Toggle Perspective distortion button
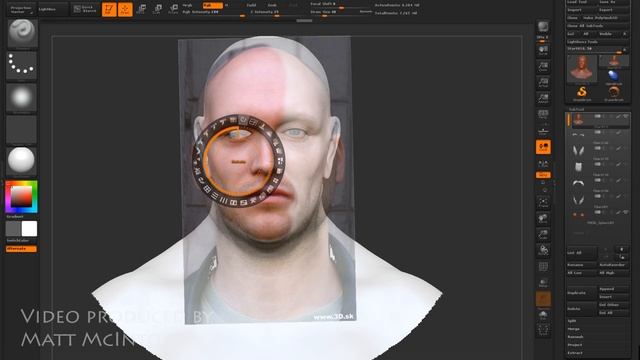 click(x=543, y=115)
